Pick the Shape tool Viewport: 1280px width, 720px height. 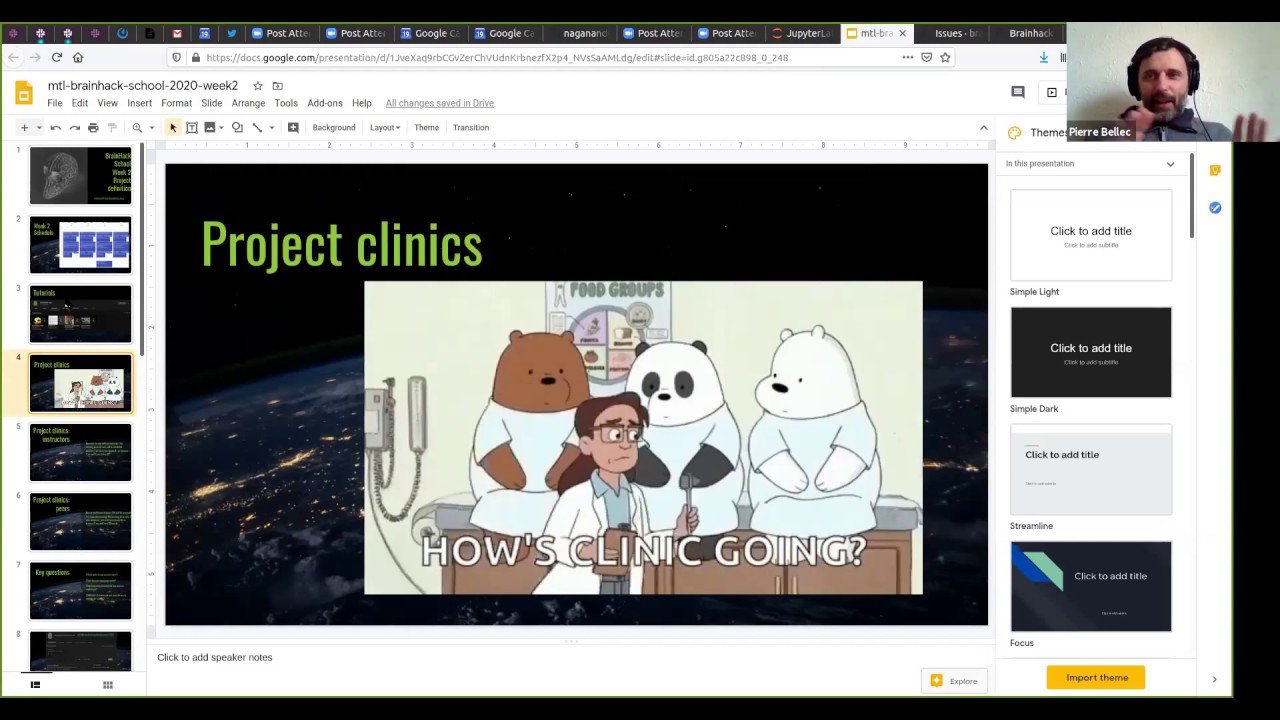coord(237,128)
